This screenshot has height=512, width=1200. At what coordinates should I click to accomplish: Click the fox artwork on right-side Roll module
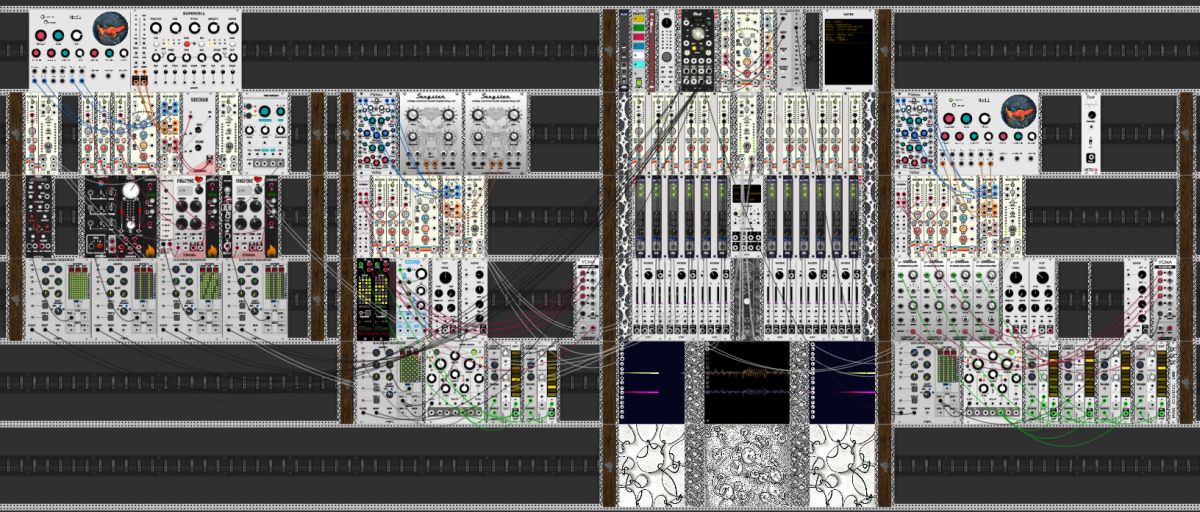click(1019, 111)
